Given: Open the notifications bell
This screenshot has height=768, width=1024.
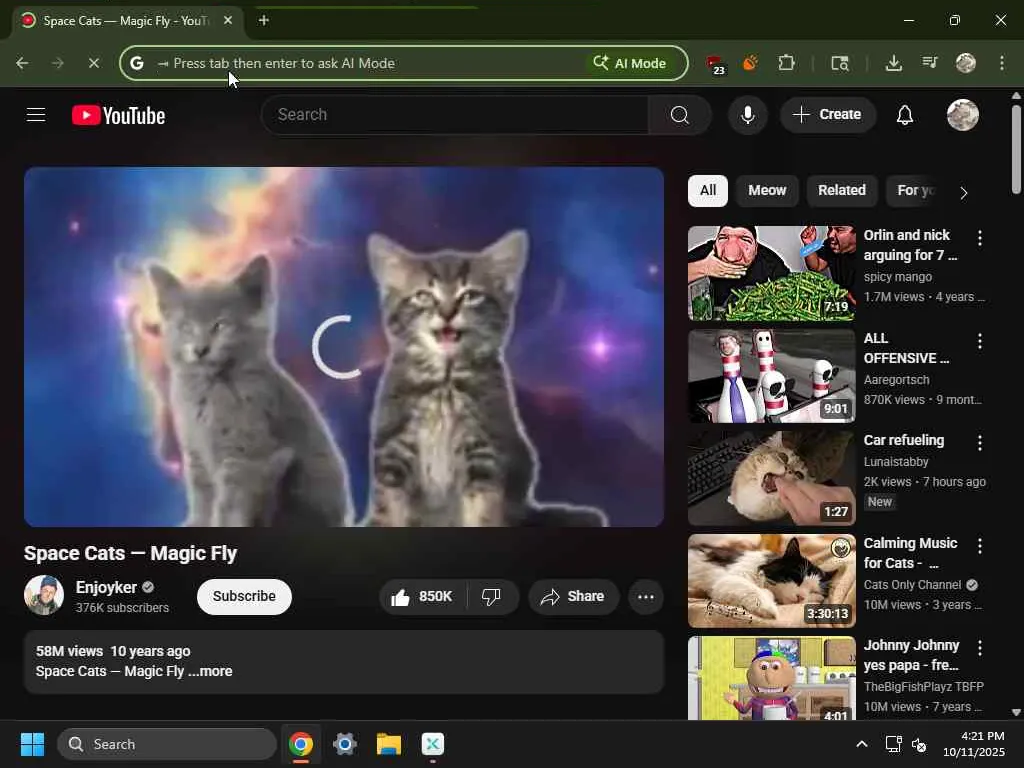Looking at the screenshot, I should pyautogui.click(x=904, y=115).
